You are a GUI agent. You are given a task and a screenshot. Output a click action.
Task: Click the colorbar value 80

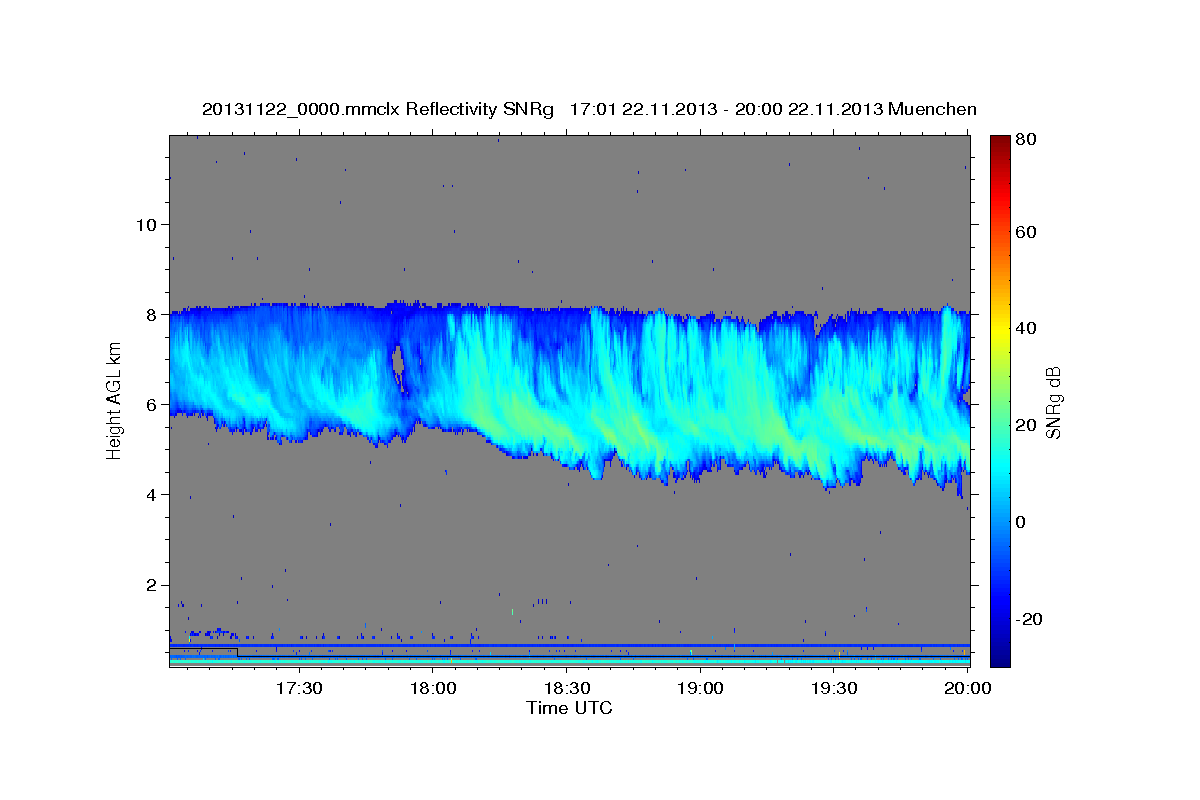coord(1025,140)
